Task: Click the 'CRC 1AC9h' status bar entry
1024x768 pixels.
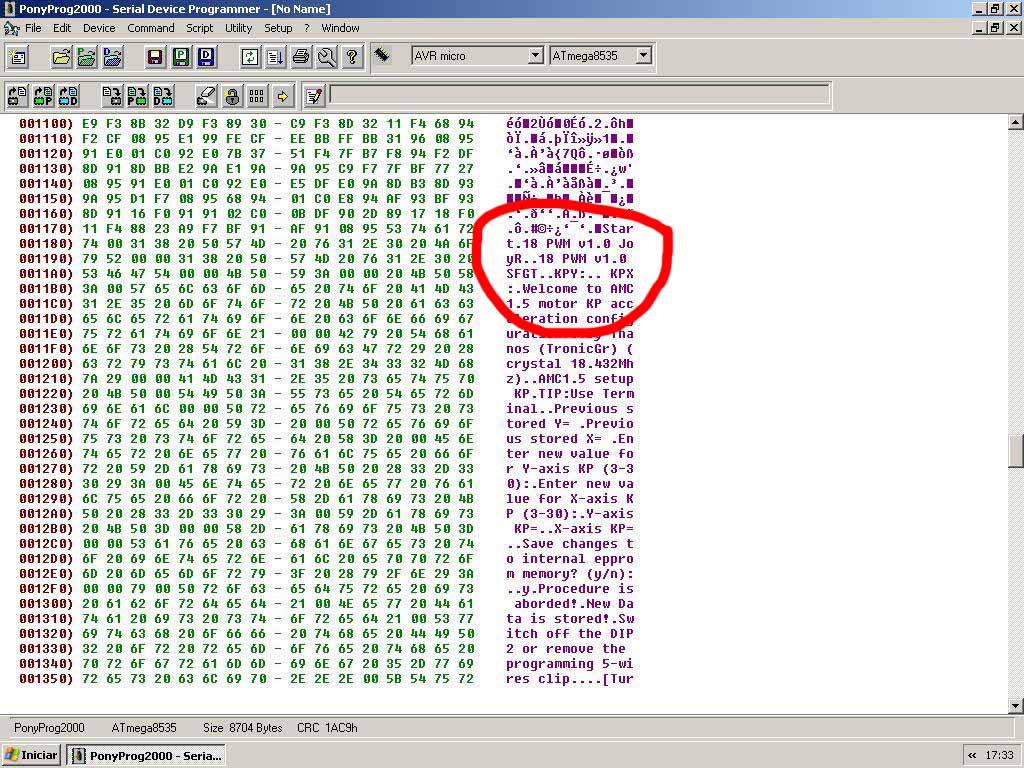Action: pyautogui.click(x=327, y=728)
